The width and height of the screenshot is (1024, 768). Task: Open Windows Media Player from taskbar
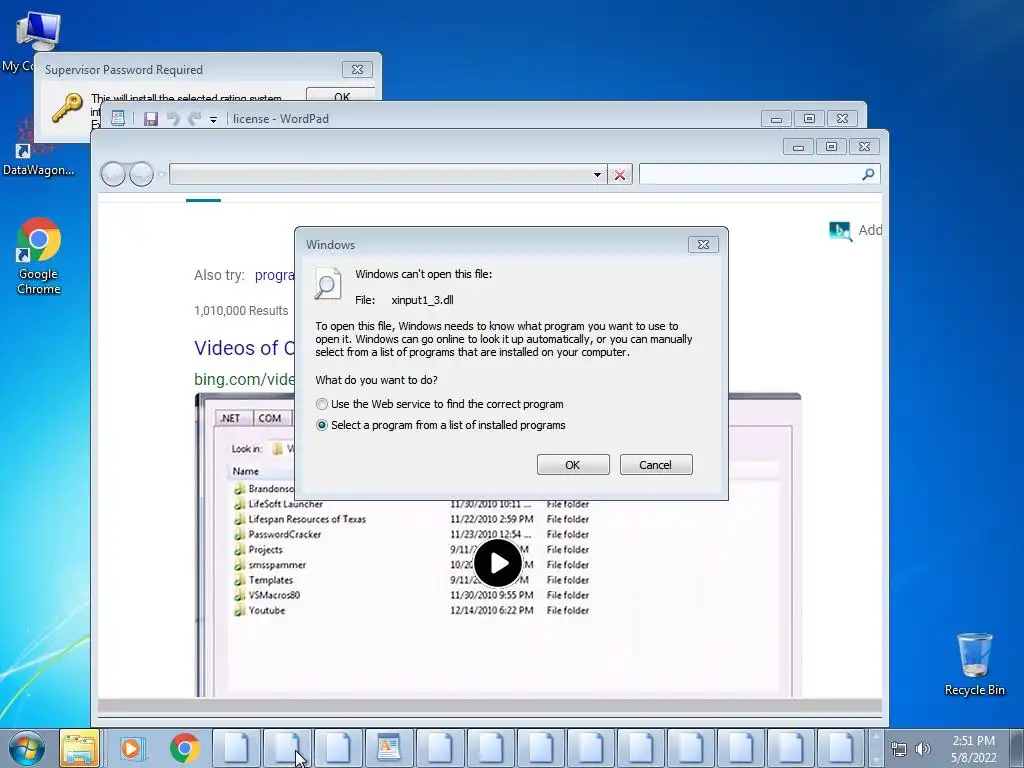131,748
